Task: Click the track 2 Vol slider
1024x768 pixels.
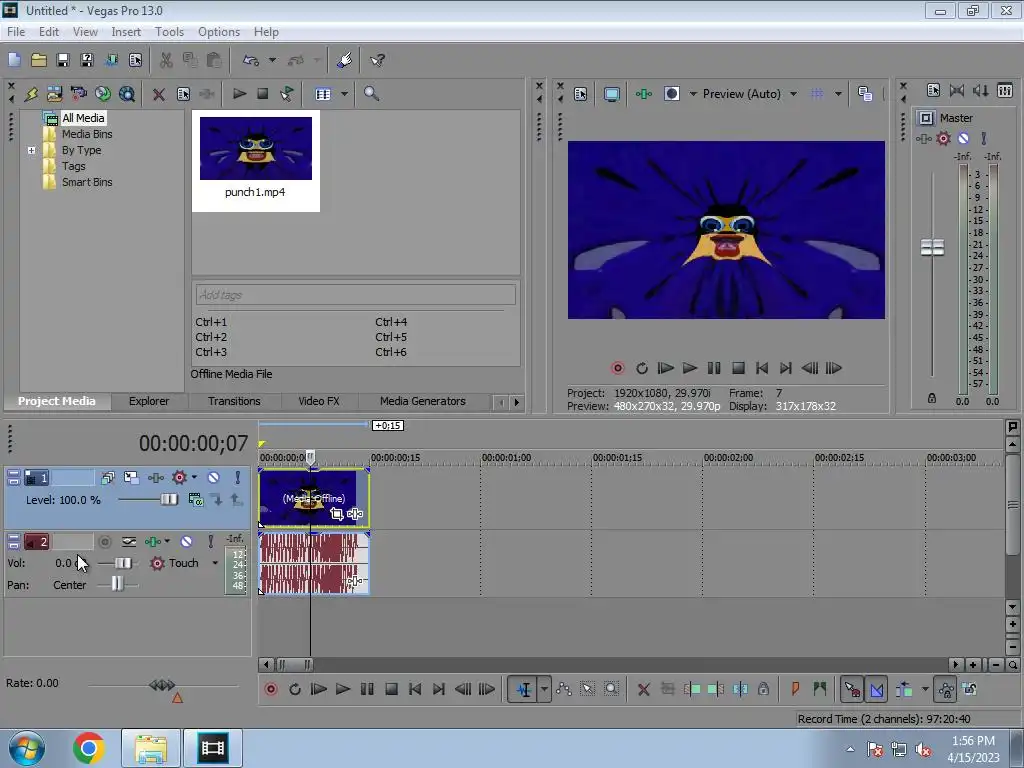Action: tap(123, 563)
